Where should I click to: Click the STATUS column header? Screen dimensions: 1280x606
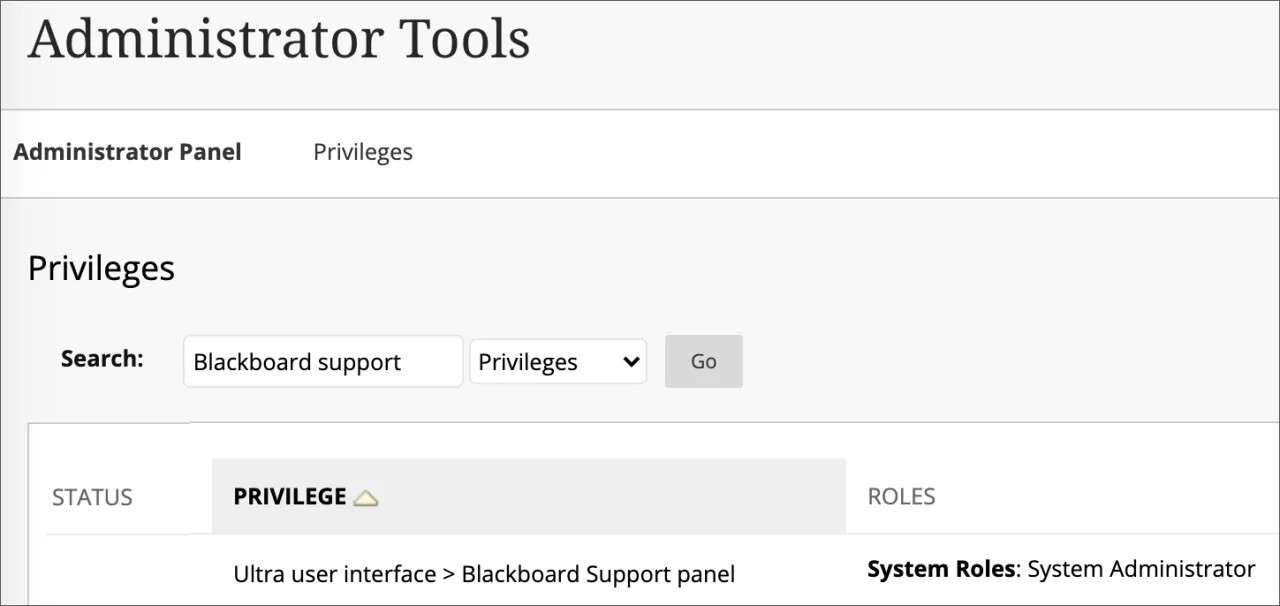(91, 496)
